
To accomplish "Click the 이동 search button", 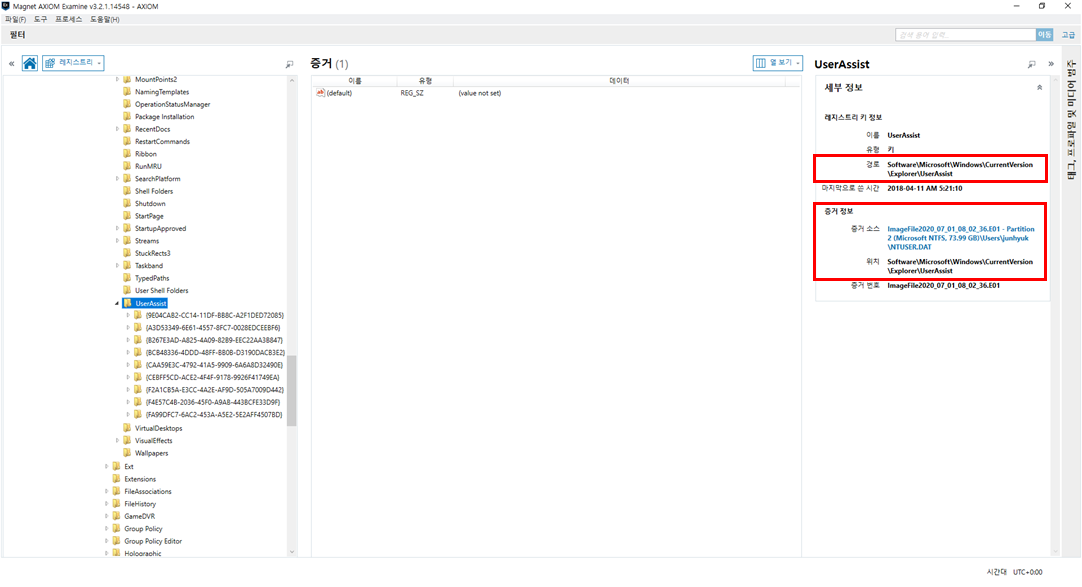I will coord(1045,34).
